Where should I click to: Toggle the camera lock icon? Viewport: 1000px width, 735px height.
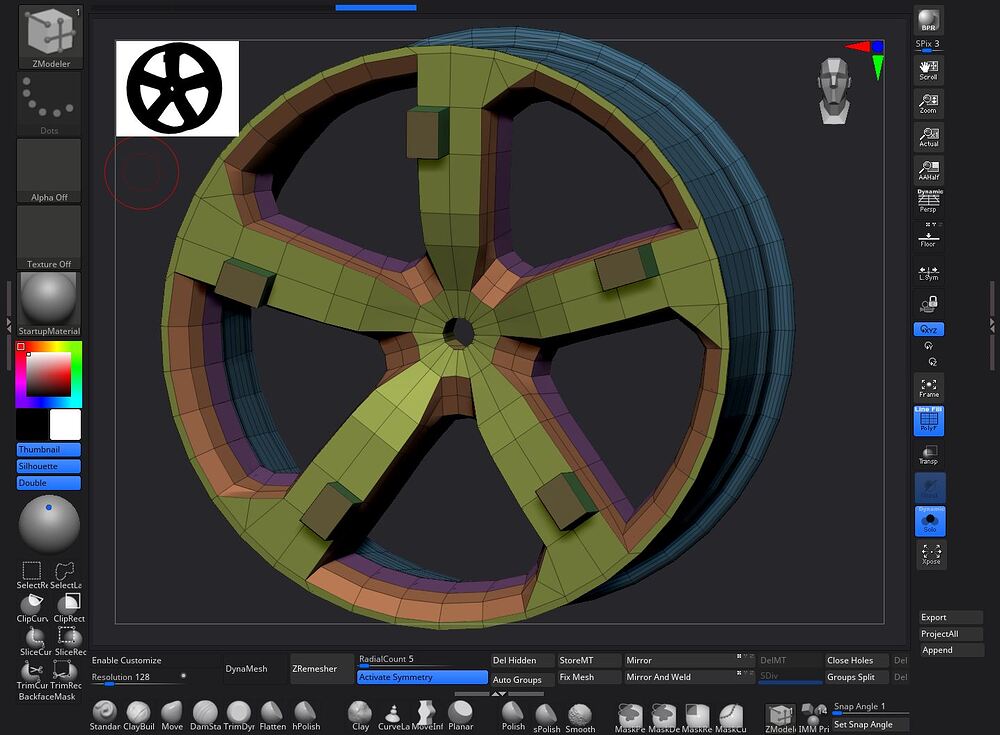pos(929,304)
